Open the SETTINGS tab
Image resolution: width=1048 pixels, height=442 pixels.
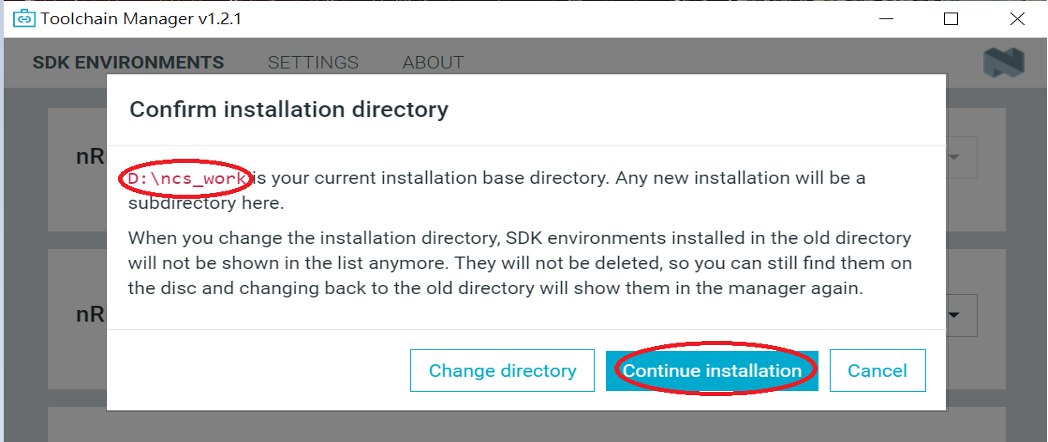tap(313, 63)
